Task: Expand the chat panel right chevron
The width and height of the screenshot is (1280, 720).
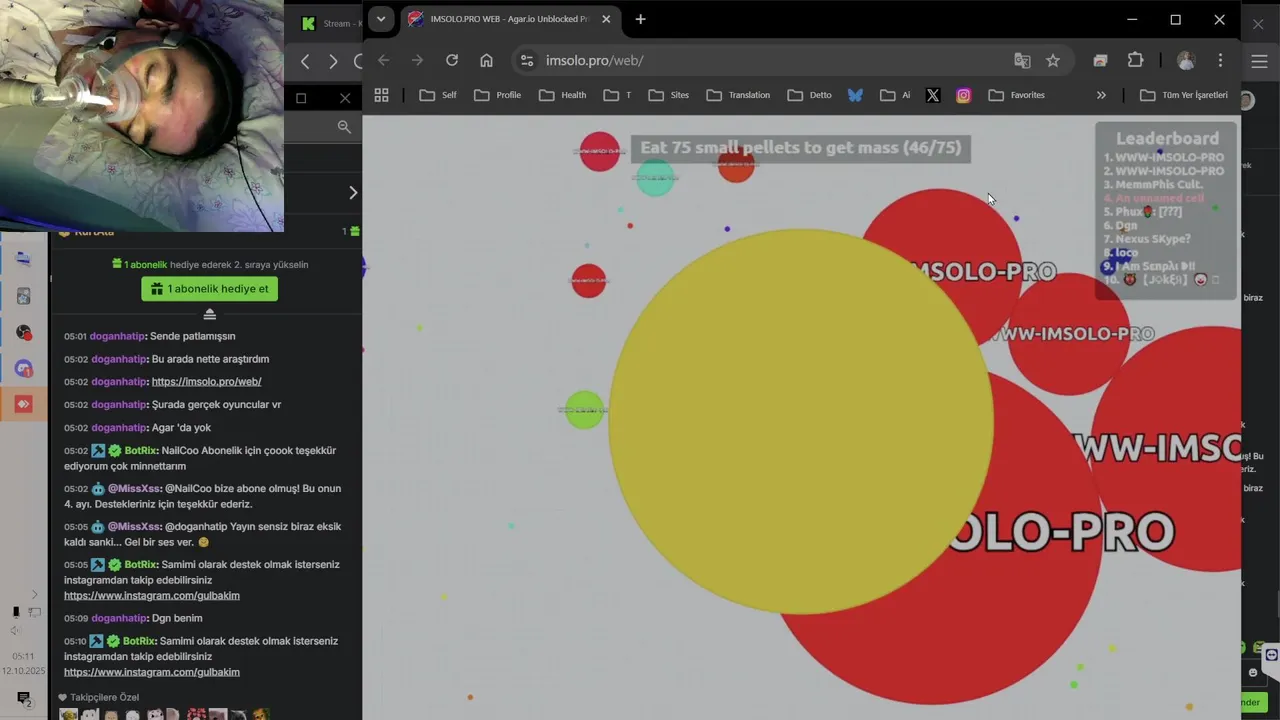Action: pos(352,192)
